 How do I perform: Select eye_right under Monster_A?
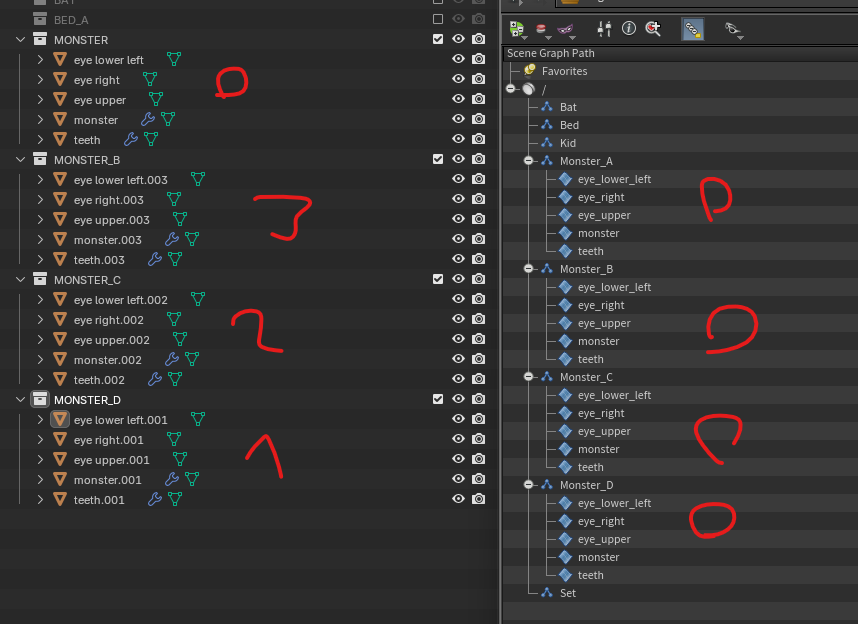point(601,197)
